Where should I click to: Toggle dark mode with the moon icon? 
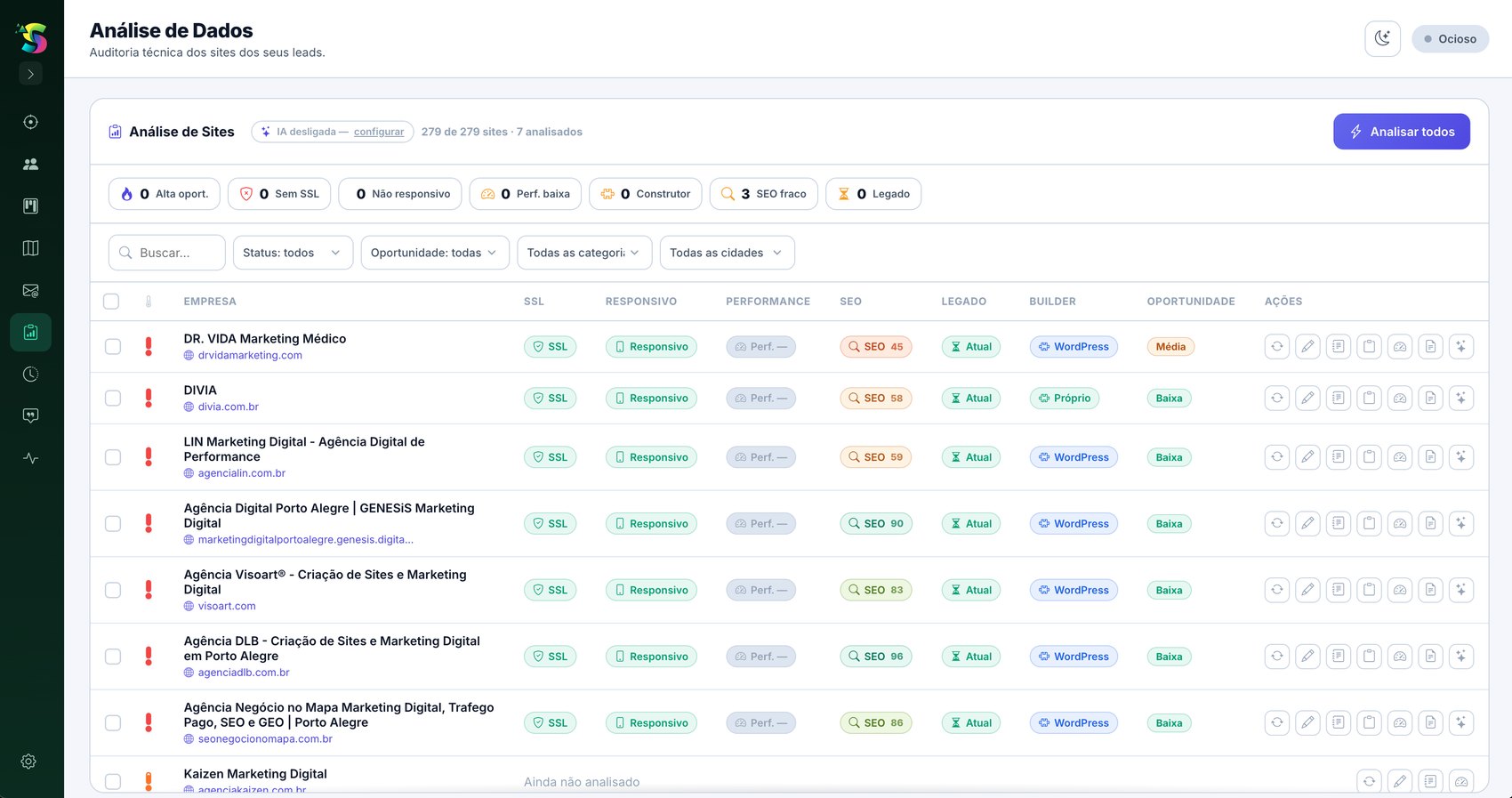[x=1382, y=38]
